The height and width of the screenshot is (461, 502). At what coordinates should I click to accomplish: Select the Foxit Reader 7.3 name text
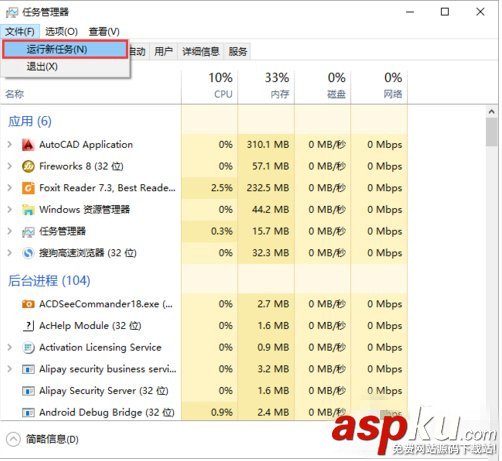pyautogui.click(x=107, y=188)
